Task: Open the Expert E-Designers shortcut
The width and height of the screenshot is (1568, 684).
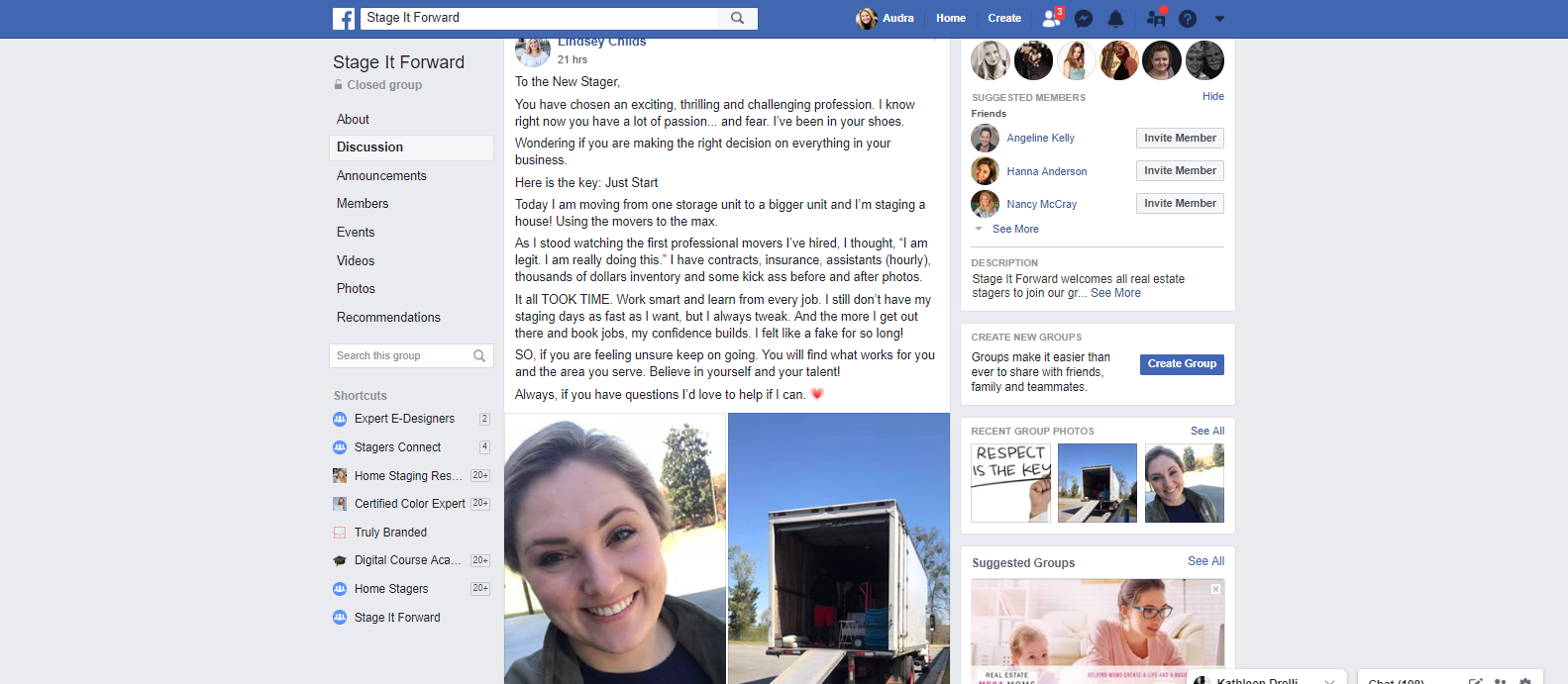Action: (404, 419)
